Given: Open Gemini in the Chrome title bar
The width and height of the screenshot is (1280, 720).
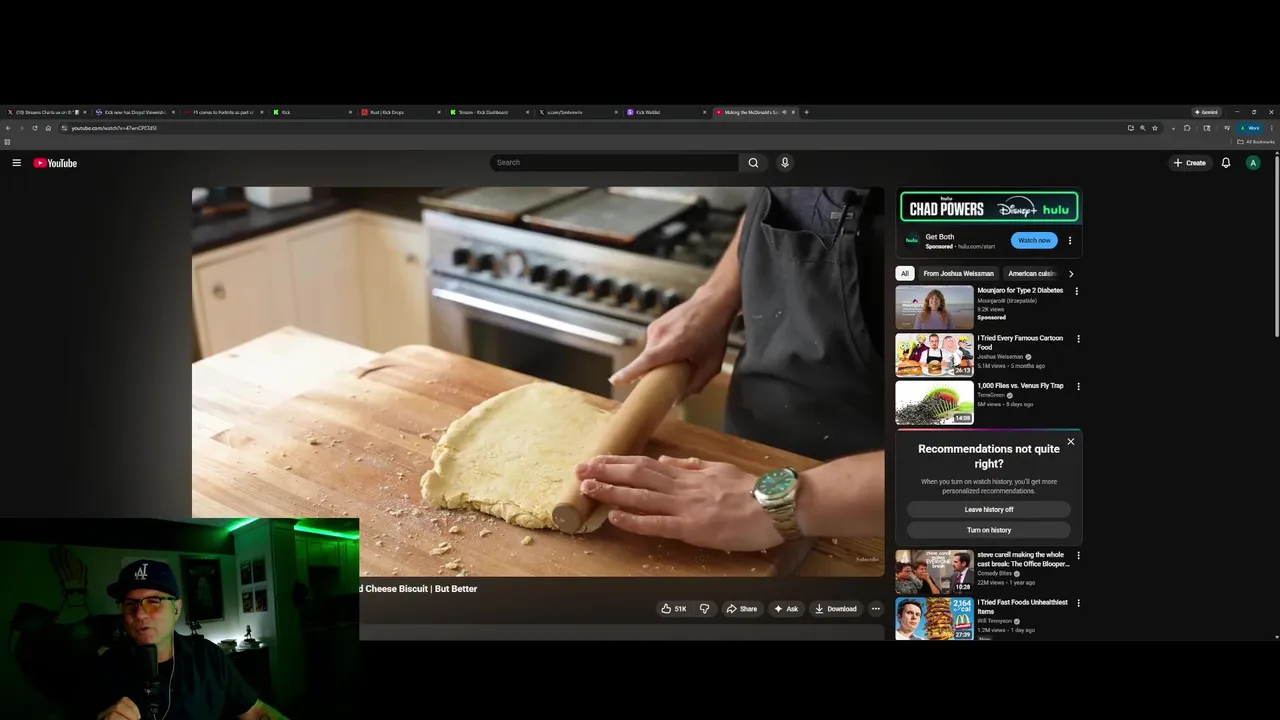Looking at the screenshot, I should [1206, 112].
